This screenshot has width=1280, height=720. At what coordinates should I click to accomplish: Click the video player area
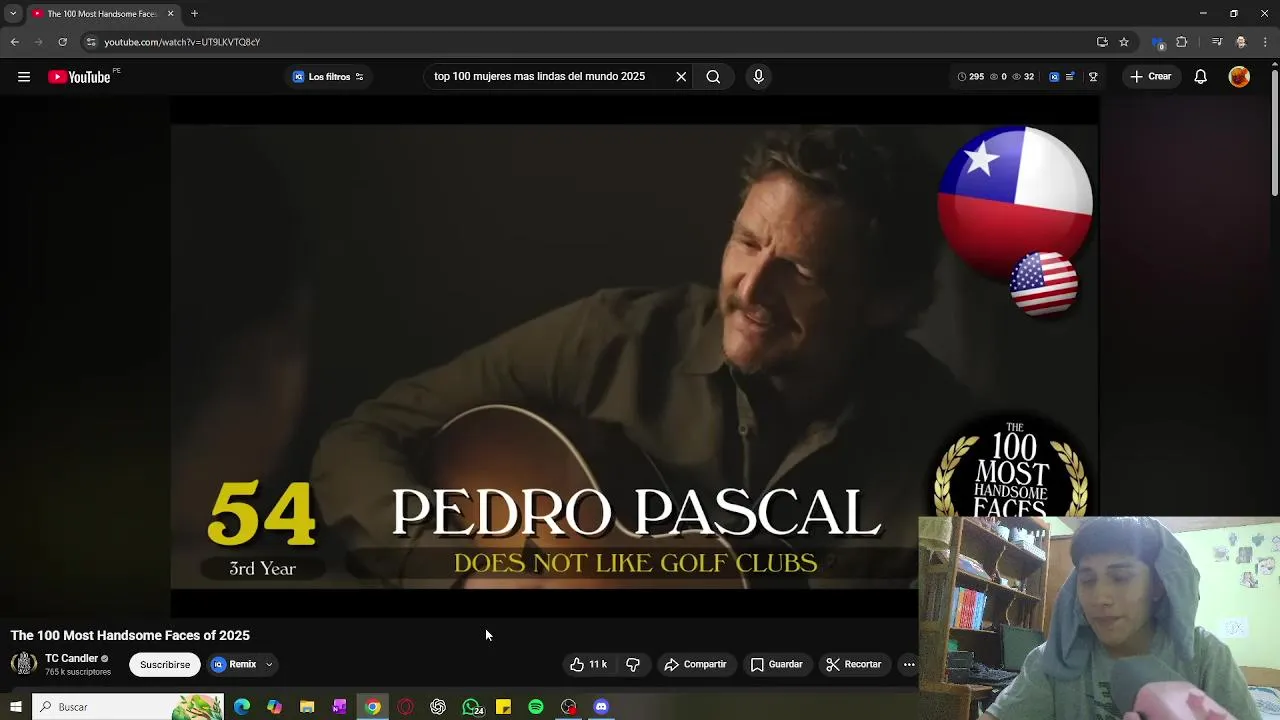pos(635,357)
